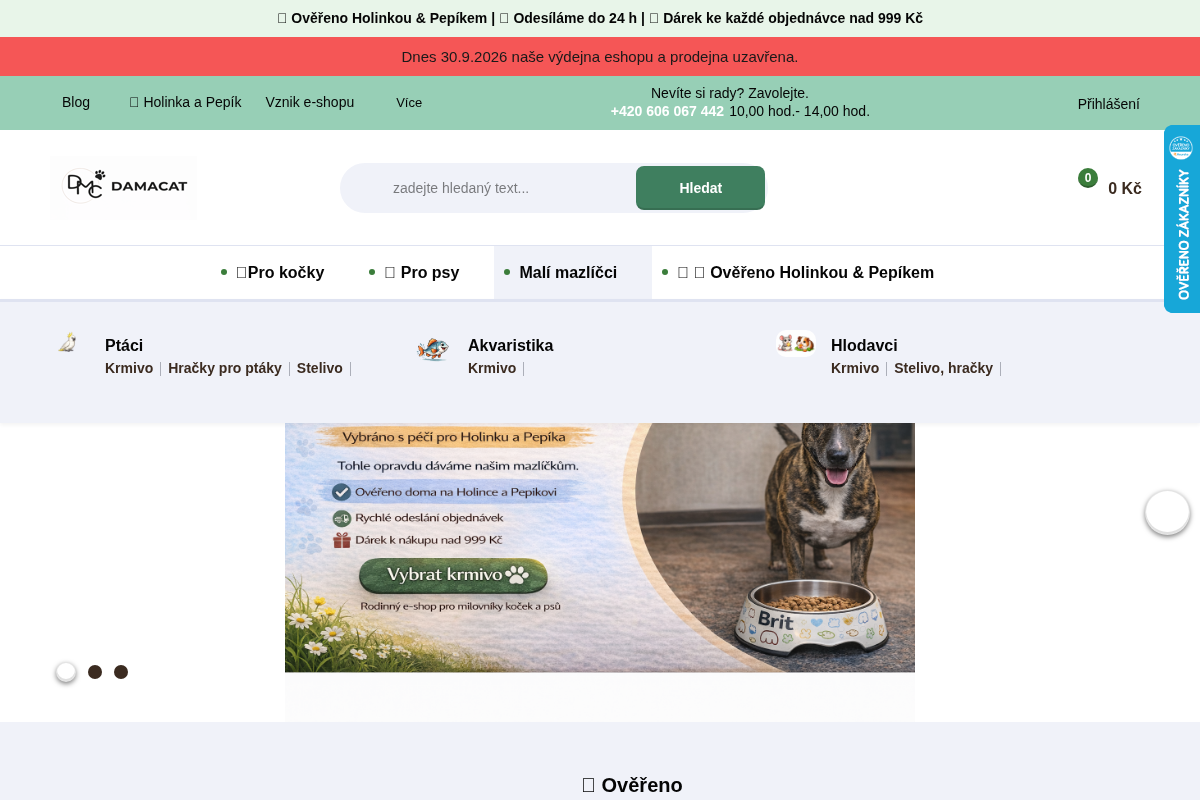Click the Ptáci bird category icon

67,343
